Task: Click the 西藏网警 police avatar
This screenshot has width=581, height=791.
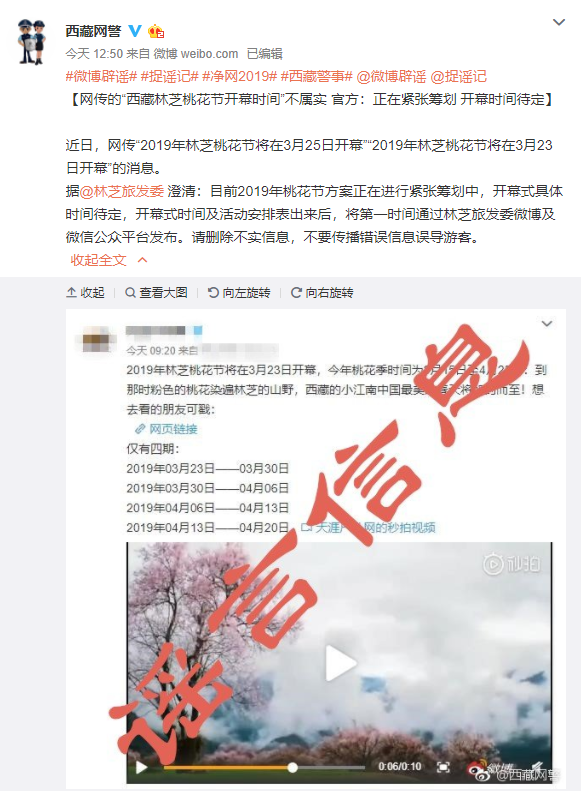Action: pyautogui.click(x=32, y=41)
